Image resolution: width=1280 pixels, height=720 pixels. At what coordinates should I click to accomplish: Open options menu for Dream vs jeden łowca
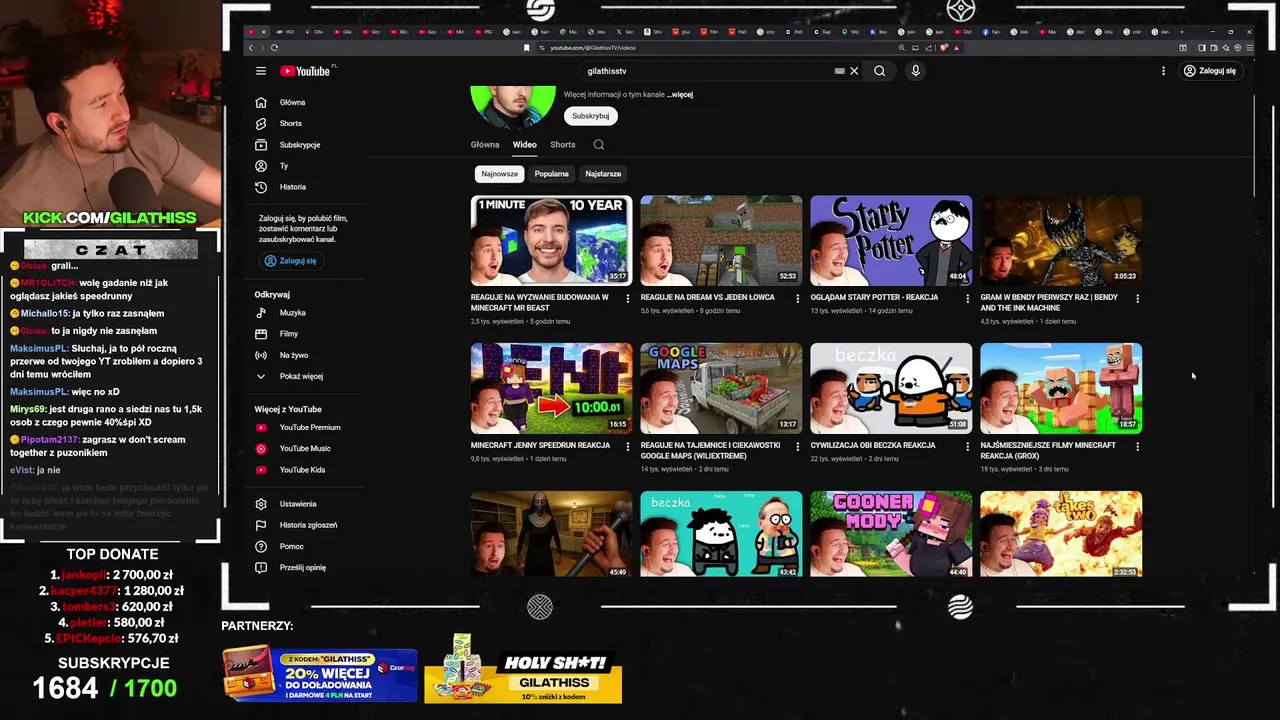click(798, 298)
